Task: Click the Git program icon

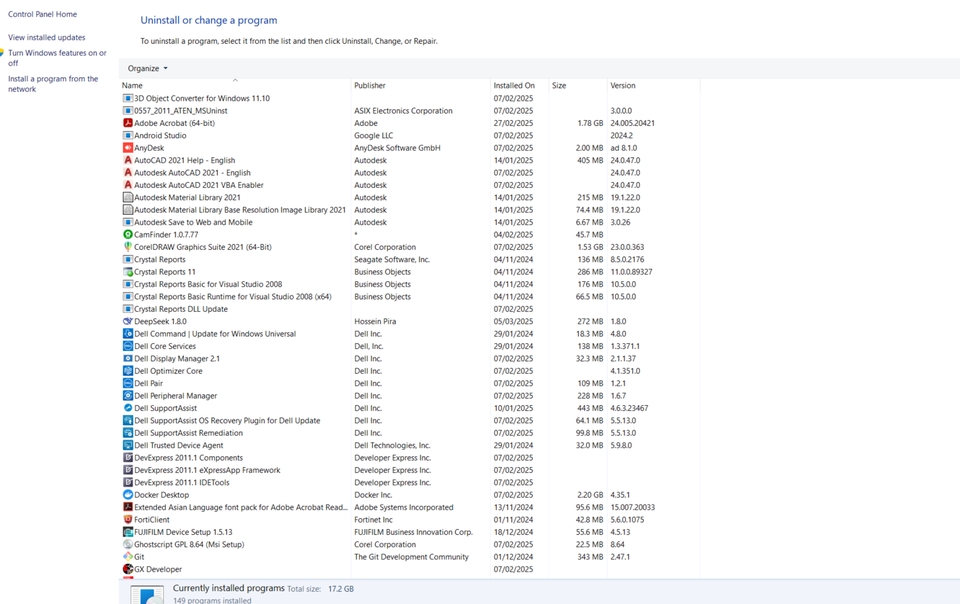Action: coord(128,557)
